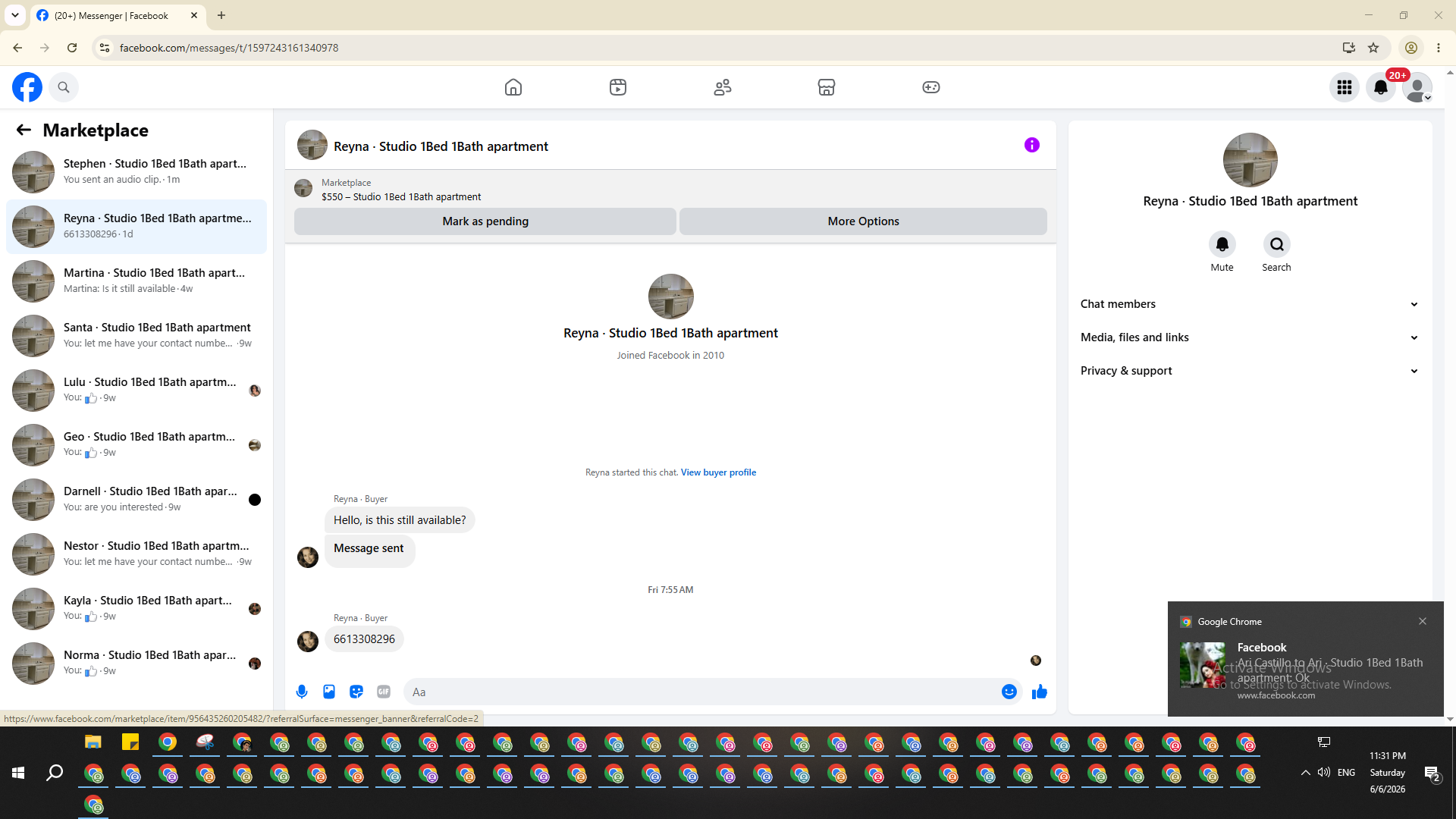Click More Options button
The height and width of the screenshot is (819, 1456).
[x=863, y=221]
